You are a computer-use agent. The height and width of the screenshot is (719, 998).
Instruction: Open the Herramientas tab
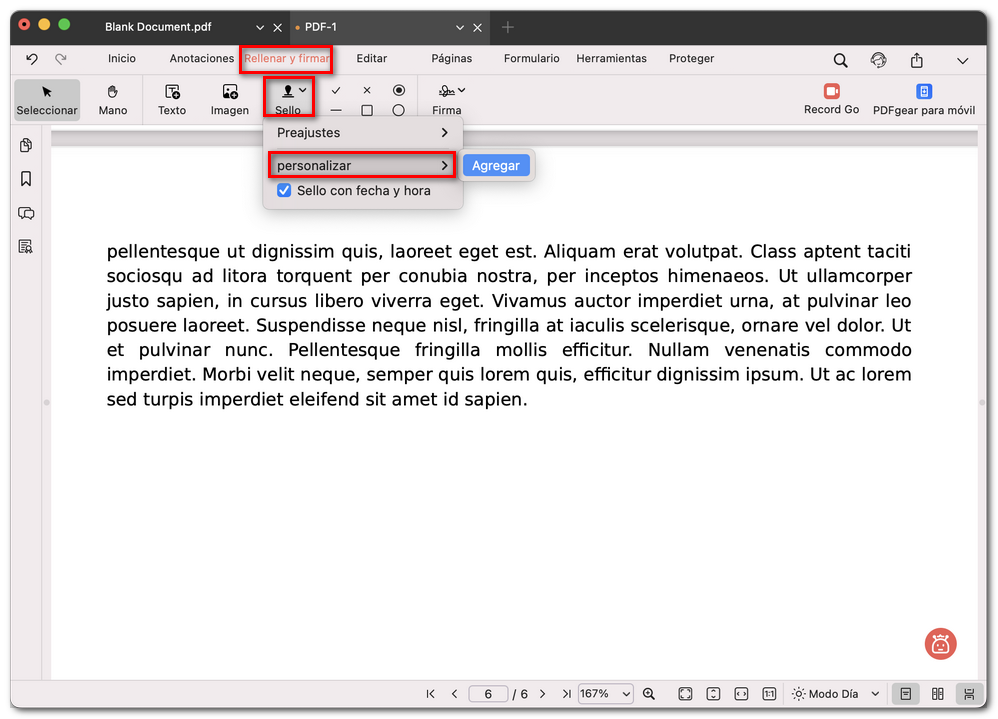(611, 59)
